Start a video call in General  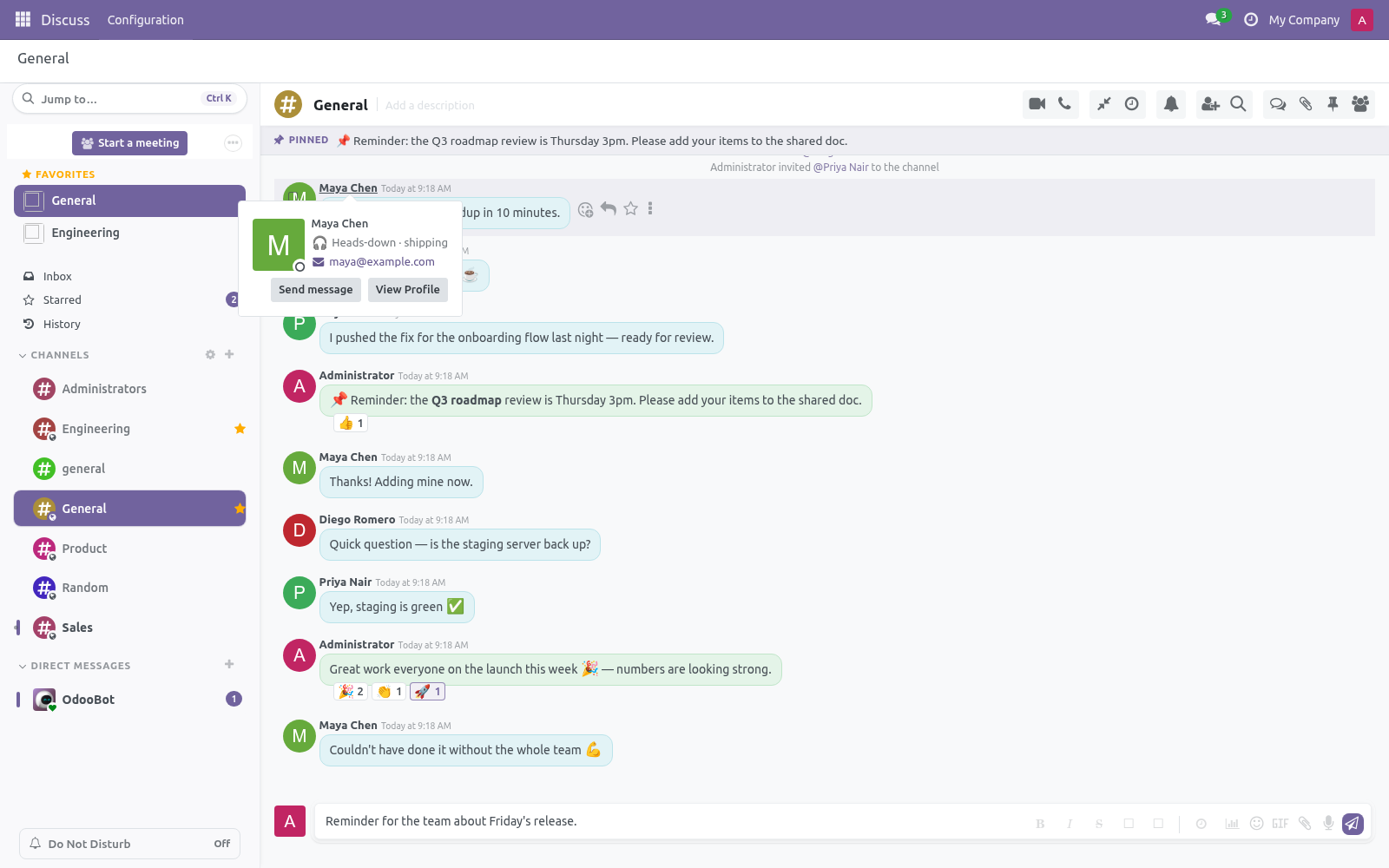(x=1037, y=104)
